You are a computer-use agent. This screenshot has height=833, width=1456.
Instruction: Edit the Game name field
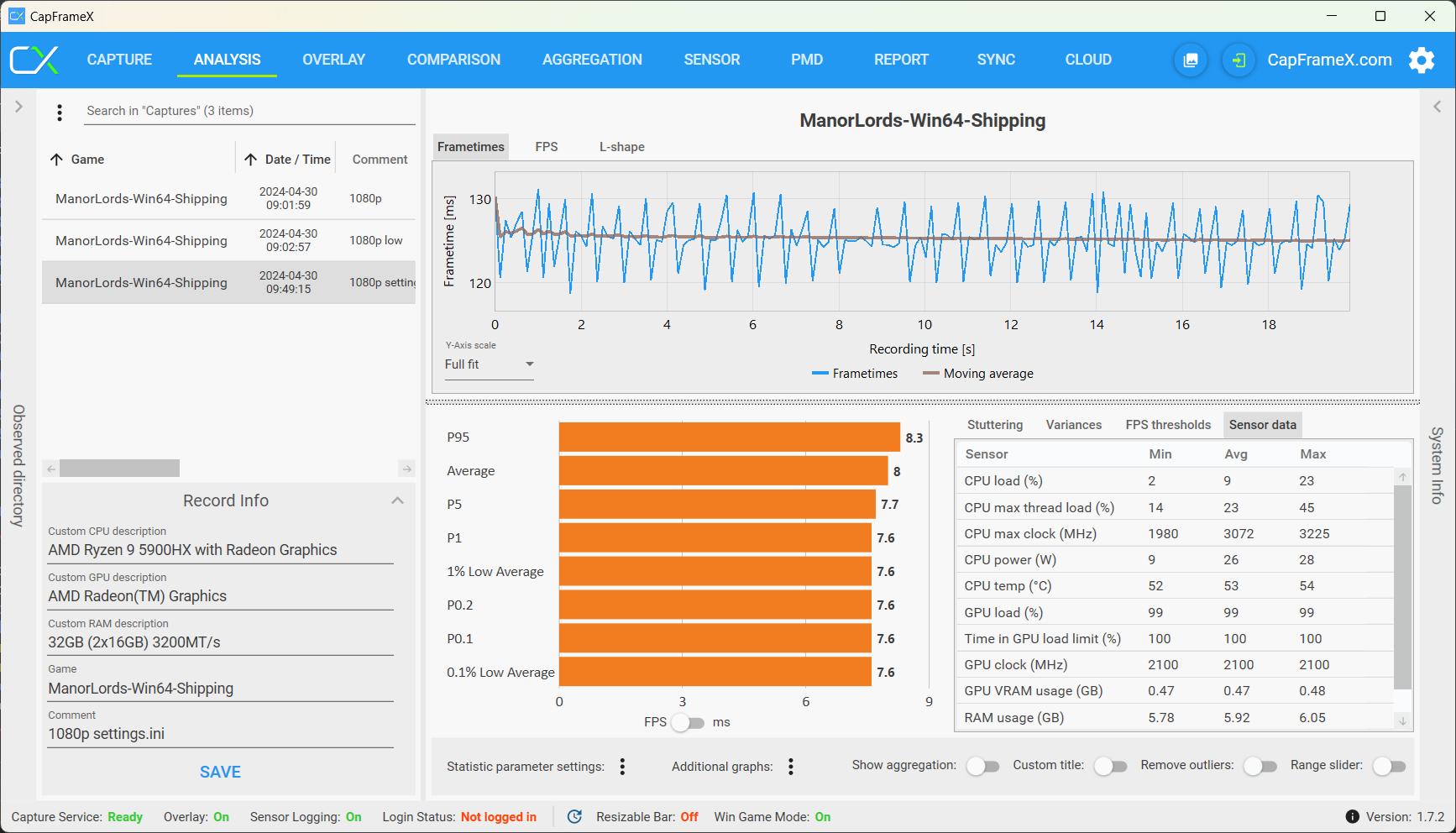click(221, 689)
